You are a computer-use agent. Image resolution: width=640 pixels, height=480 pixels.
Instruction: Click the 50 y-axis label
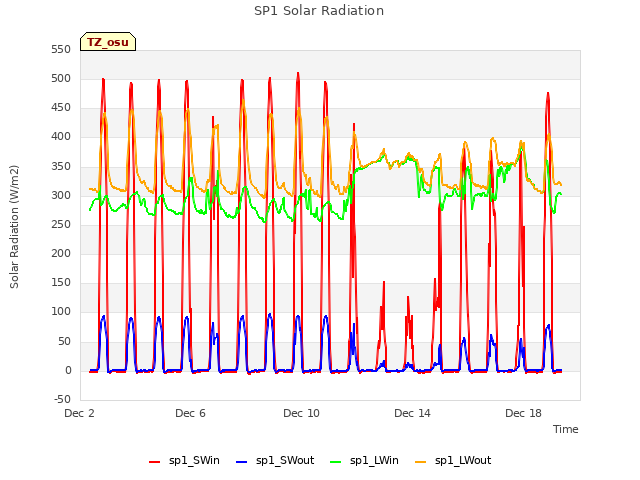point(65,342)
